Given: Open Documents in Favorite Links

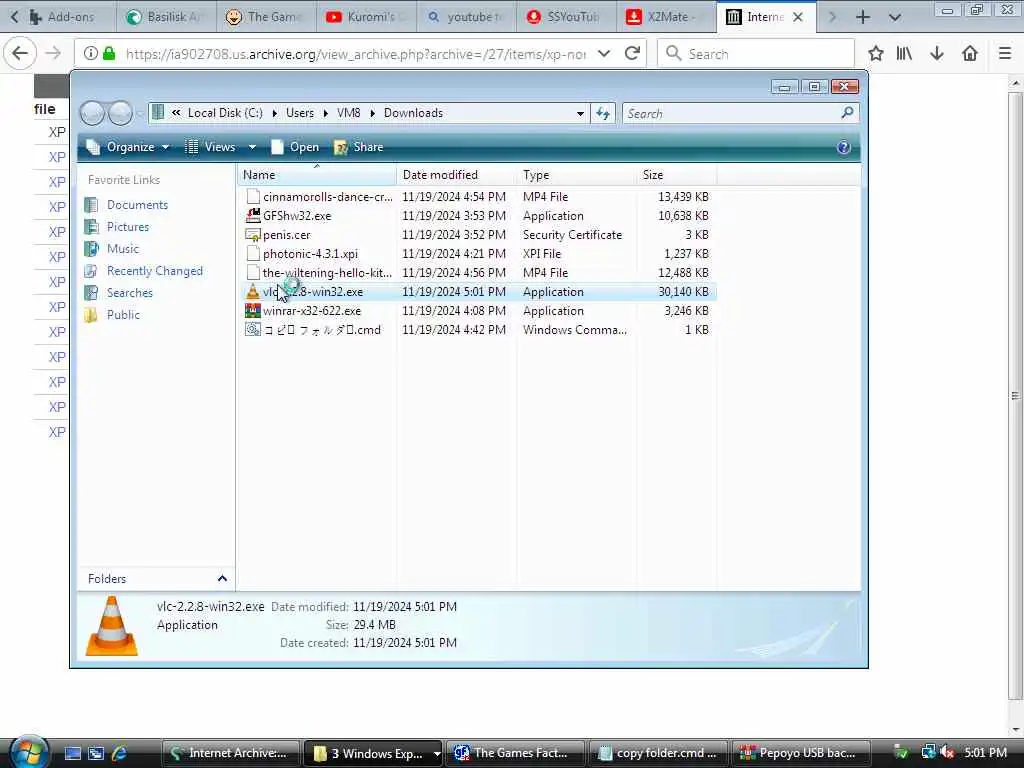Looking at the screenshot, I should tap(137, 205).
